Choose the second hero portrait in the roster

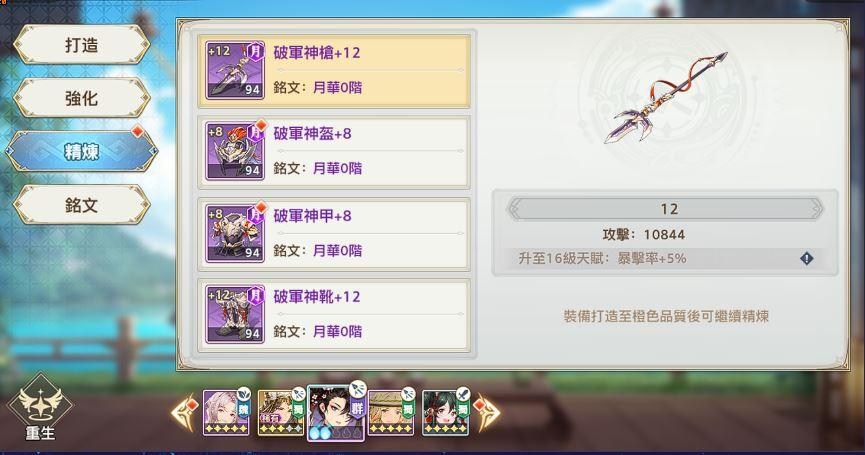tap(281, 412)
